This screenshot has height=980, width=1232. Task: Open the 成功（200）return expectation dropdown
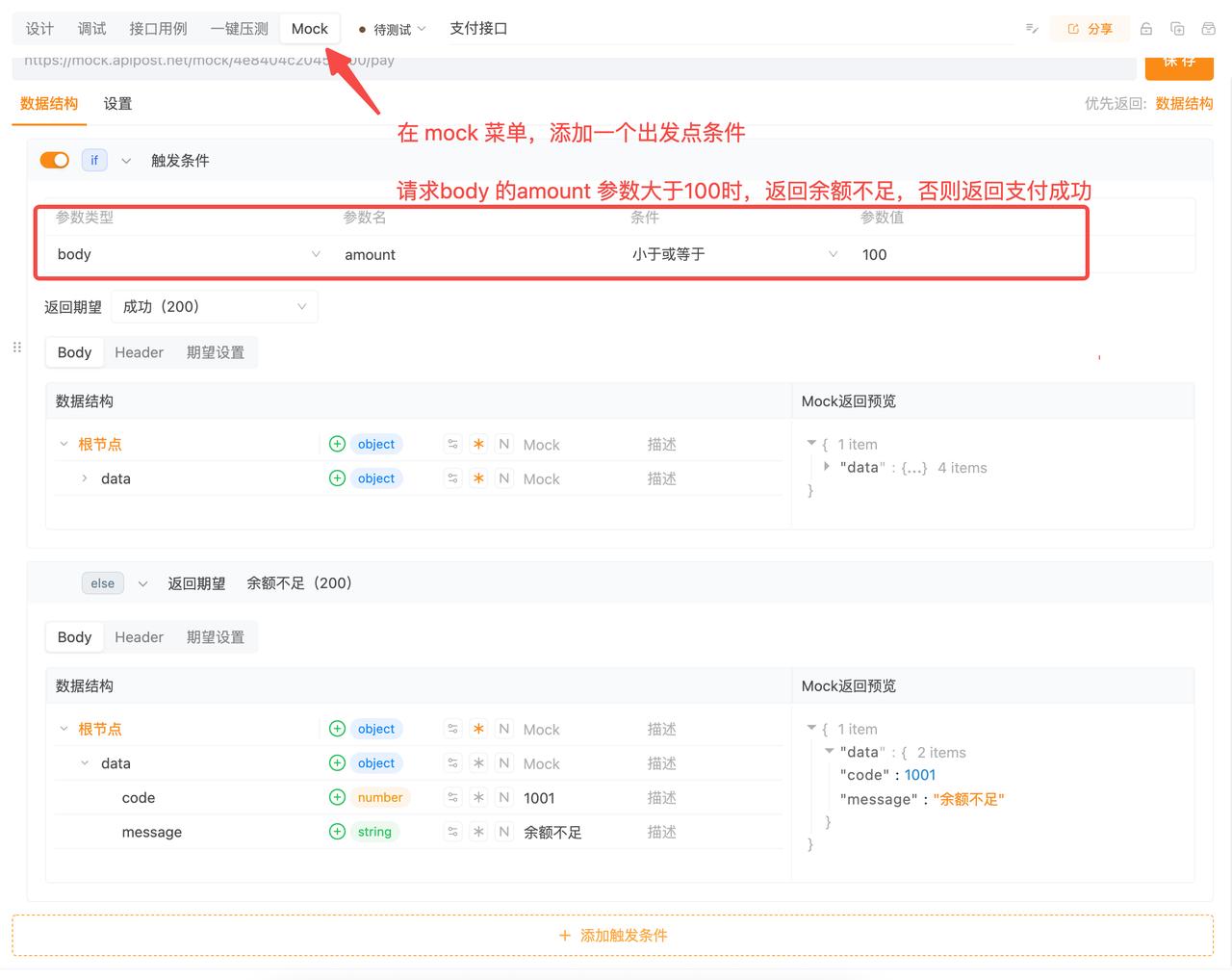pyautogui.click(x=214, y=306)
